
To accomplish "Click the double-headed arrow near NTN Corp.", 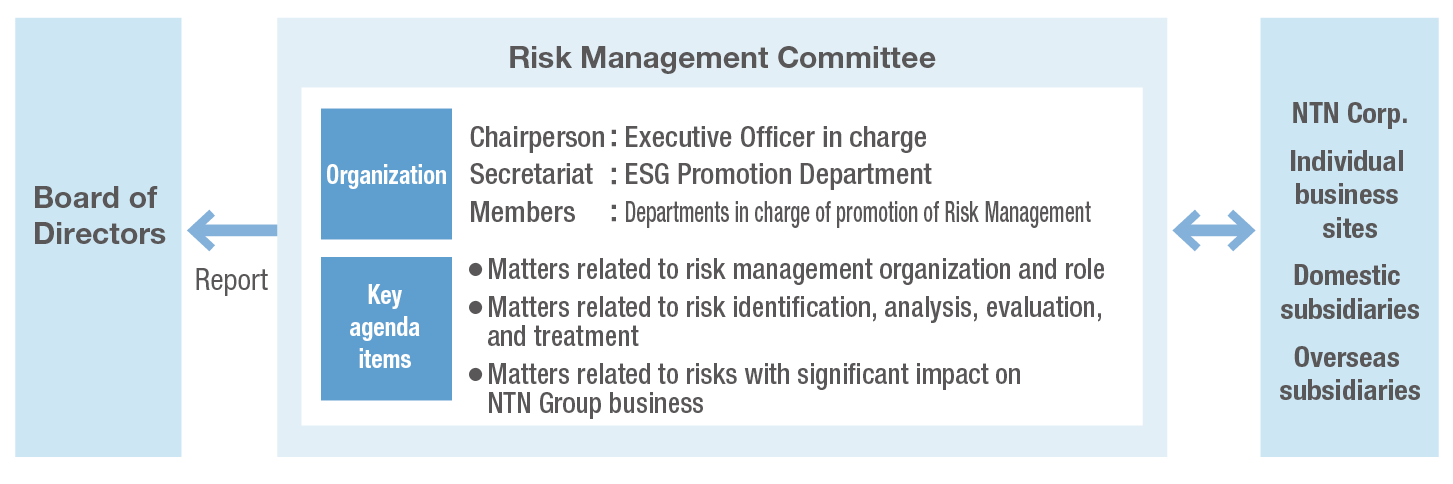I will tap(1213, 230).
